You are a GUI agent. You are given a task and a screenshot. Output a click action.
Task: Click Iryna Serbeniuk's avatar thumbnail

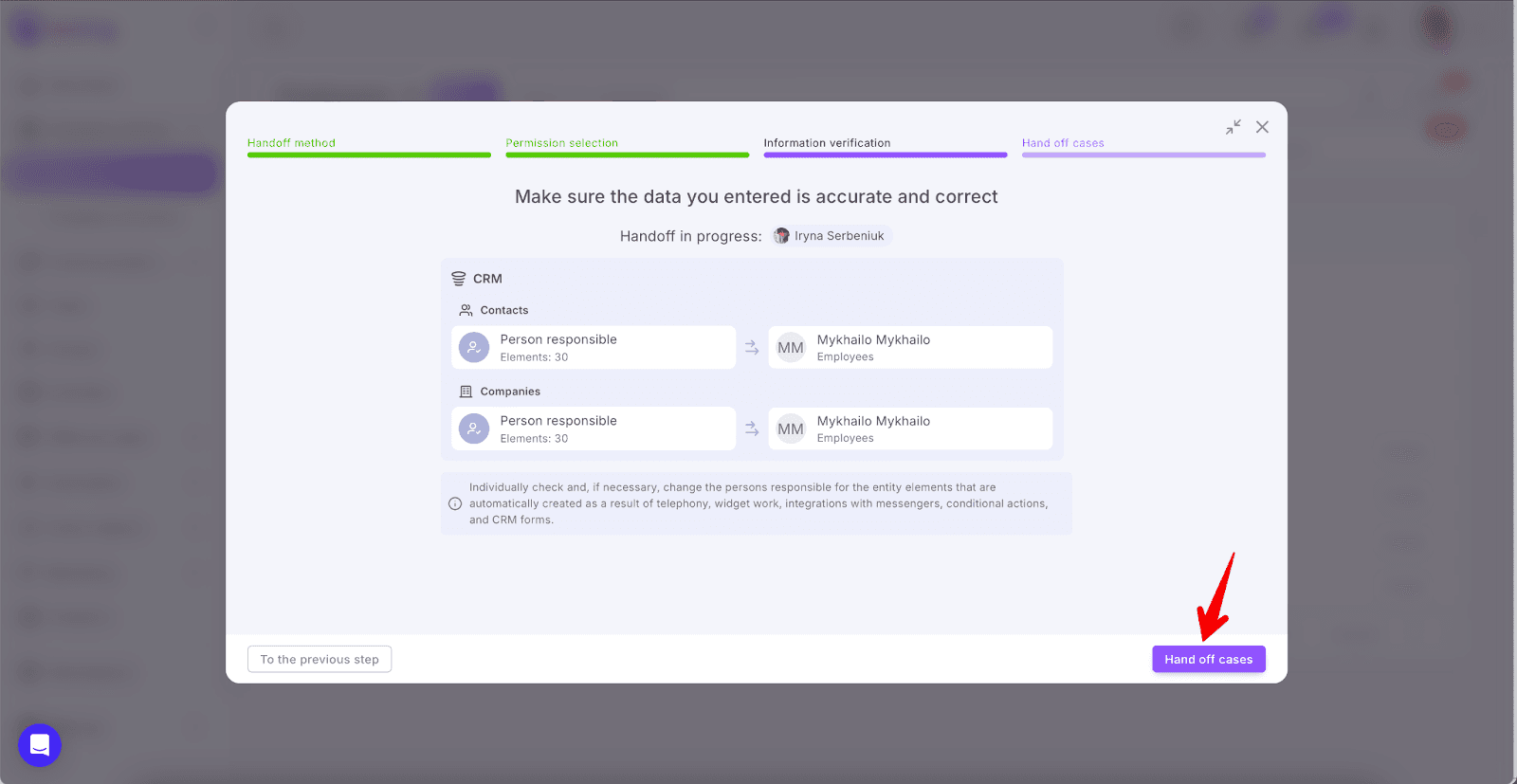coord(781,236)
